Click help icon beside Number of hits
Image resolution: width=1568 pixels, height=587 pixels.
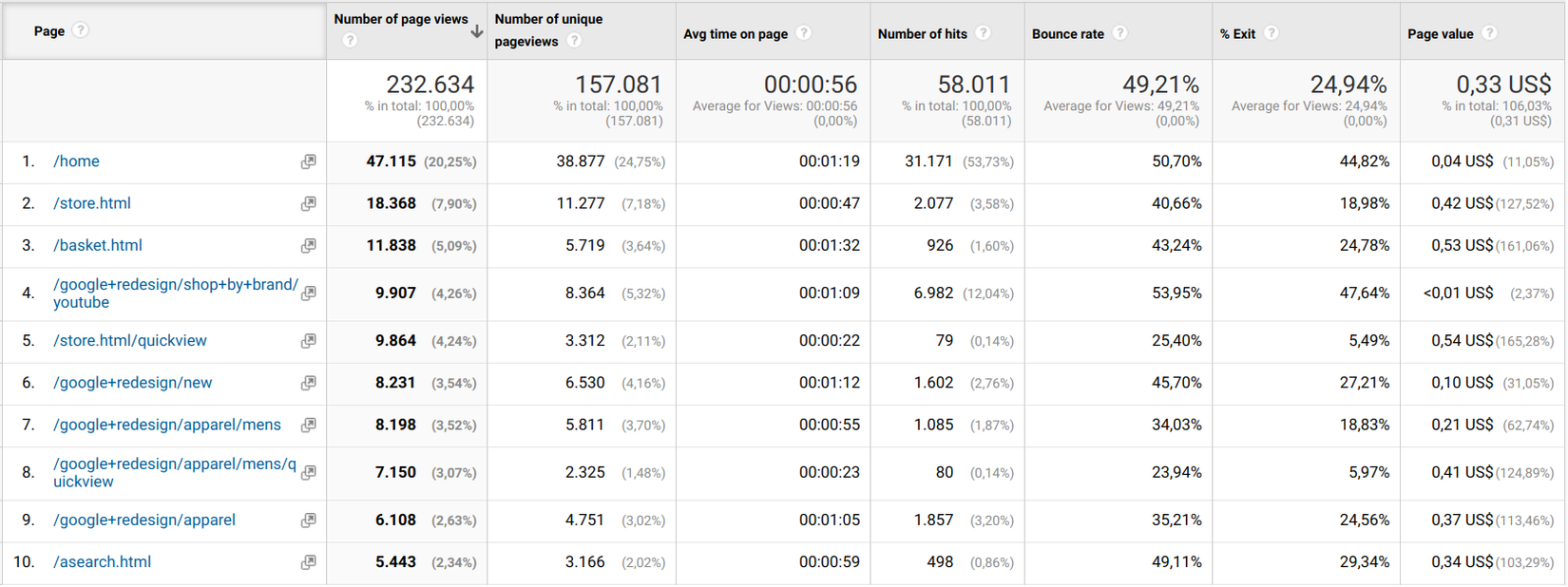pos(984,33)
